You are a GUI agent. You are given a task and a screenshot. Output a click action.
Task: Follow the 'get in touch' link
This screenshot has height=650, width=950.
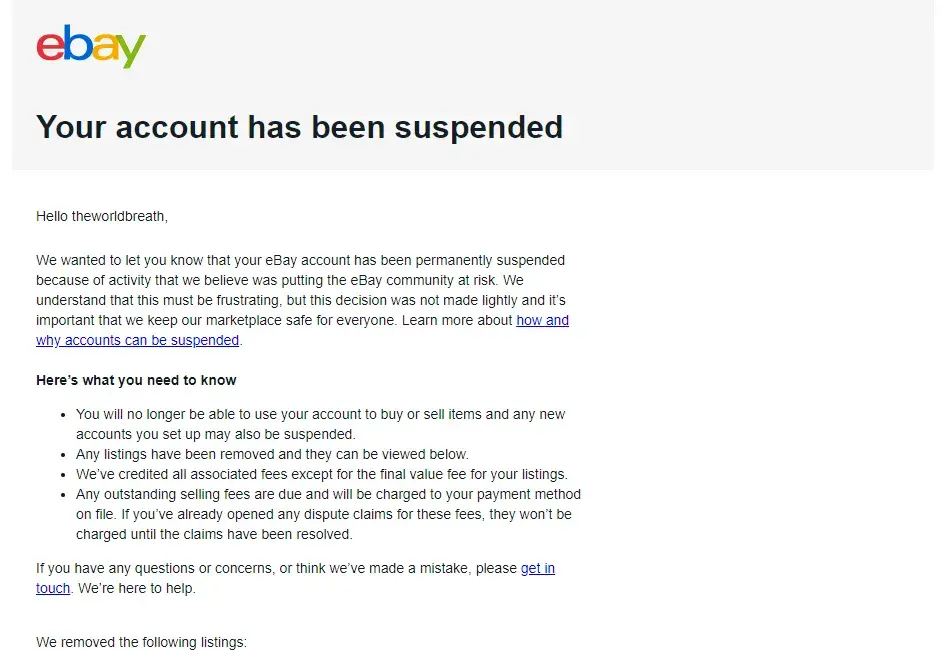[x=537, y=568]
